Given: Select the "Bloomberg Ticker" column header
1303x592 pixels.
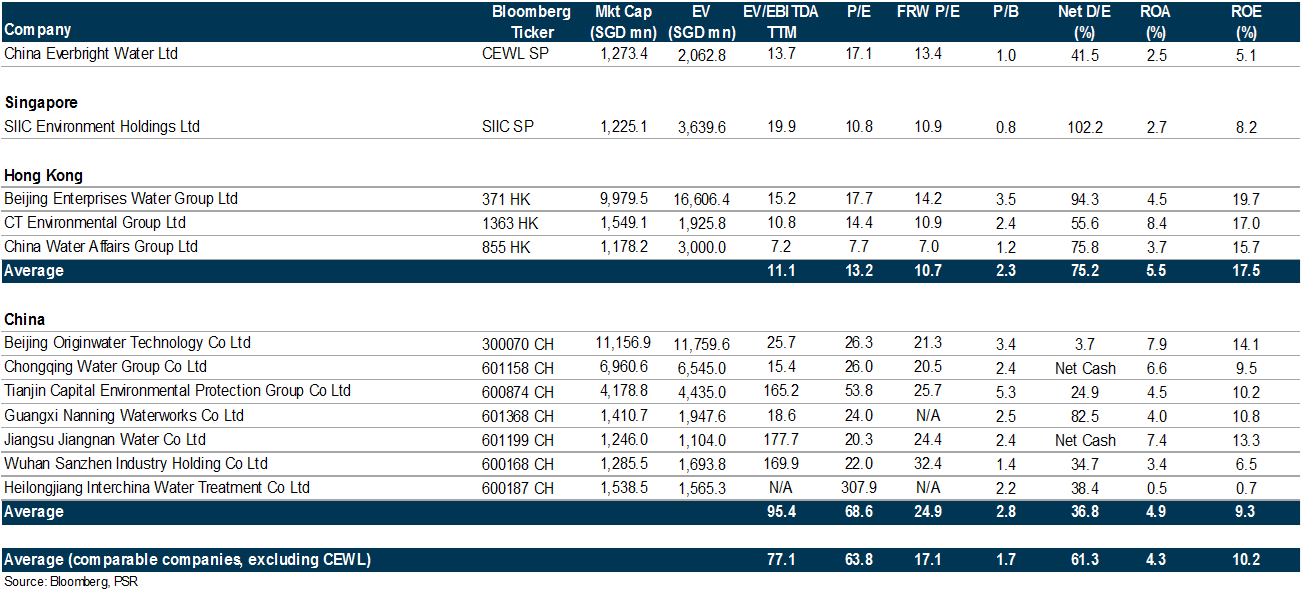Looking at the screenshot, I should pos(531,21).
